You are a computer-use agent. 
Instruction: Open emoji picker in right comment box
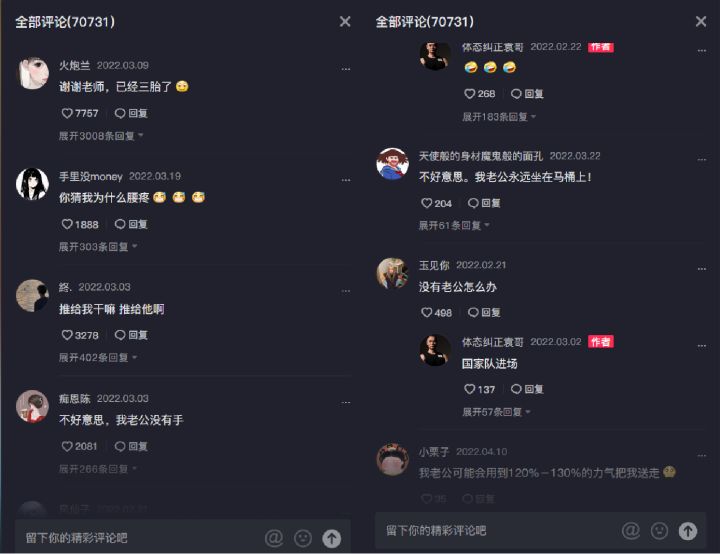[659, 531]
